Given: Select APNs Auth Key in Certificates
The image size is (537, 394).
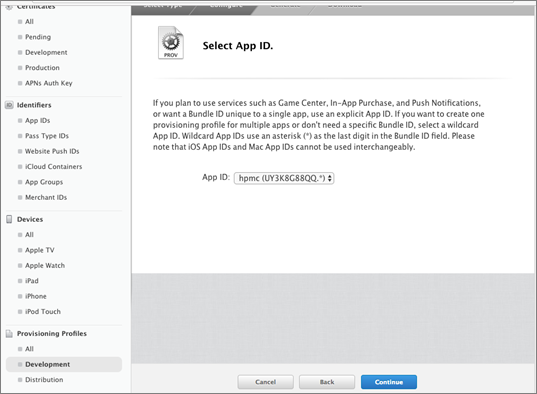Looking at the screenshot, I should 49,83.
